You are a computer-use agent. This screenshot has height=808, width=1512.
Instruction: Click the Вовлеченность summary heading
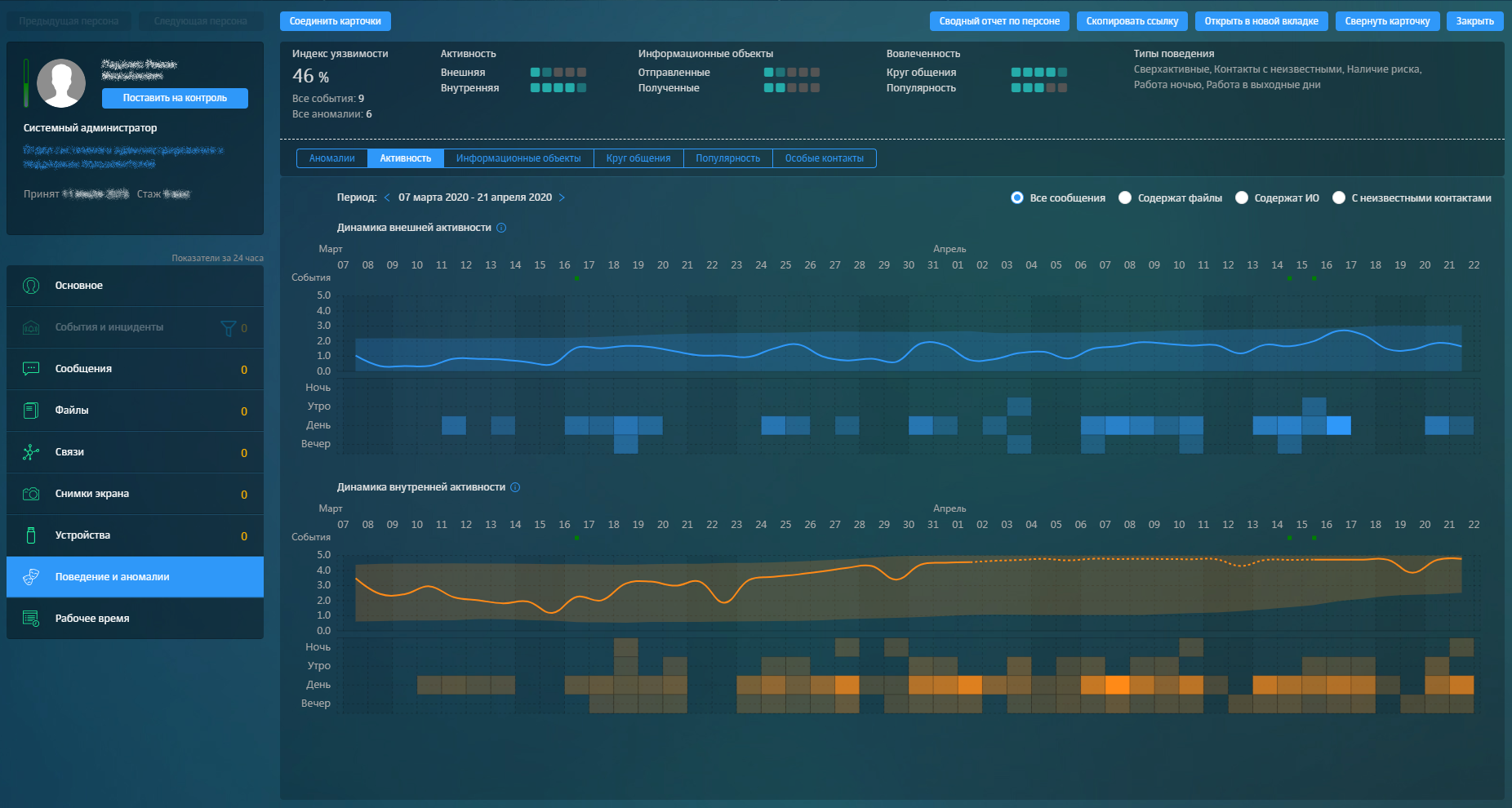[x=923, y=54]
